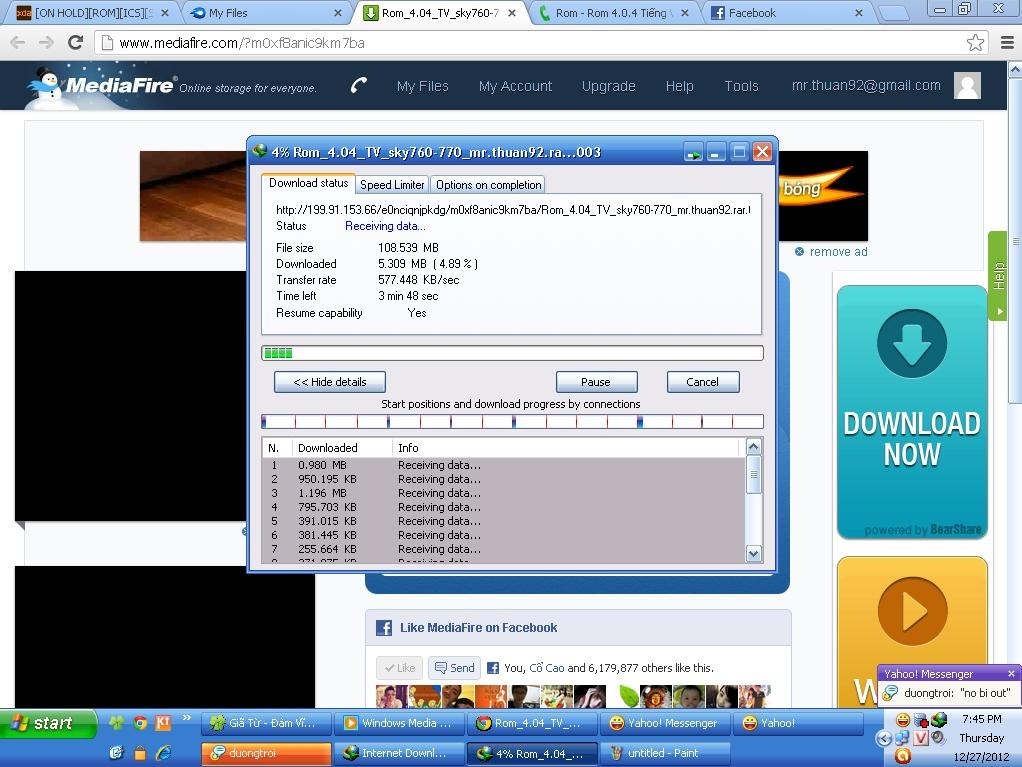This screenshot has height=767, width=1022.
Task: Open the [ON HOLD][ROM][ICS] browser tab
Action: pos(91,12)
